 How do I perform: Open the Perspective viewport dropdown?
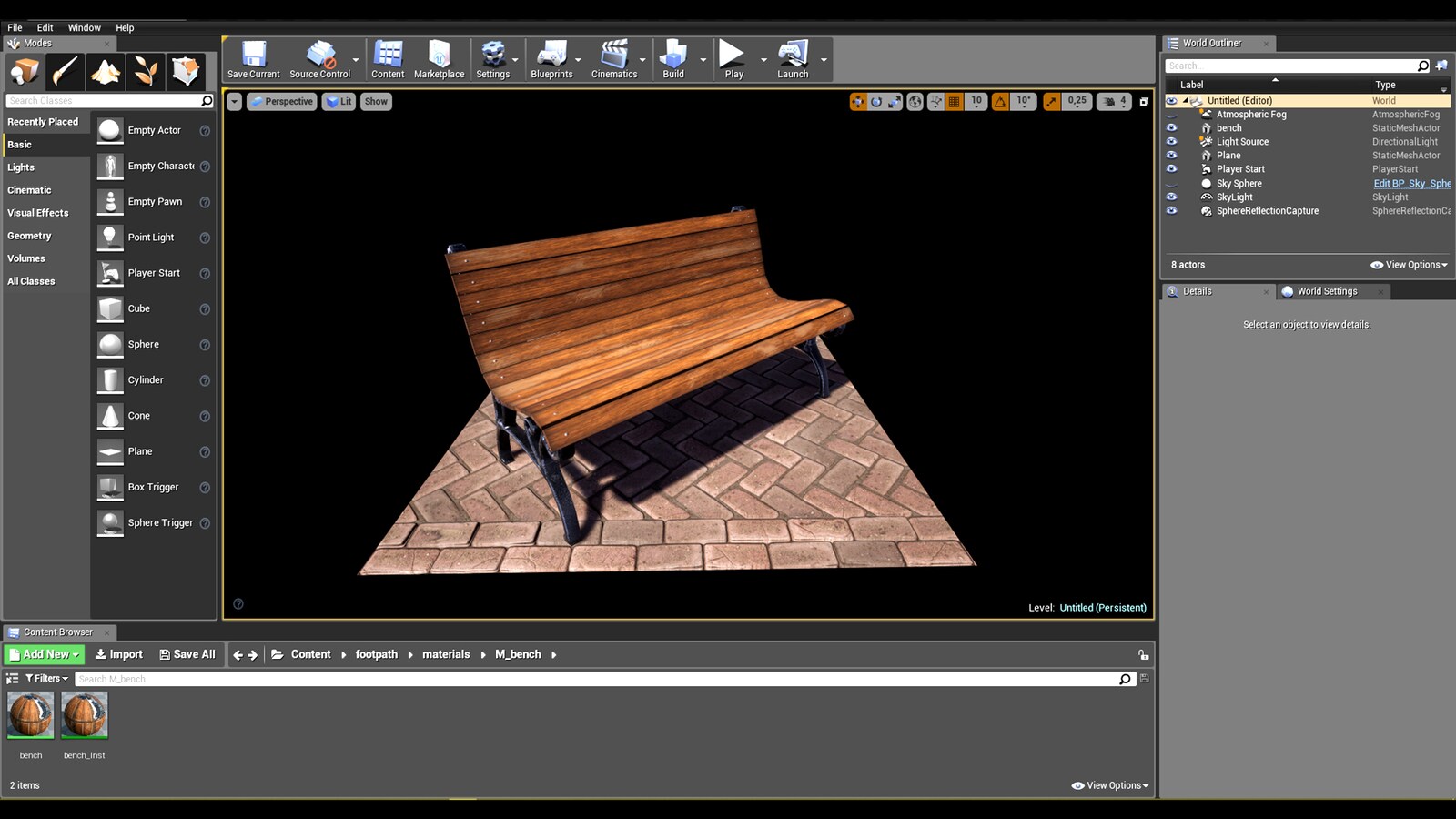point(282,101)
